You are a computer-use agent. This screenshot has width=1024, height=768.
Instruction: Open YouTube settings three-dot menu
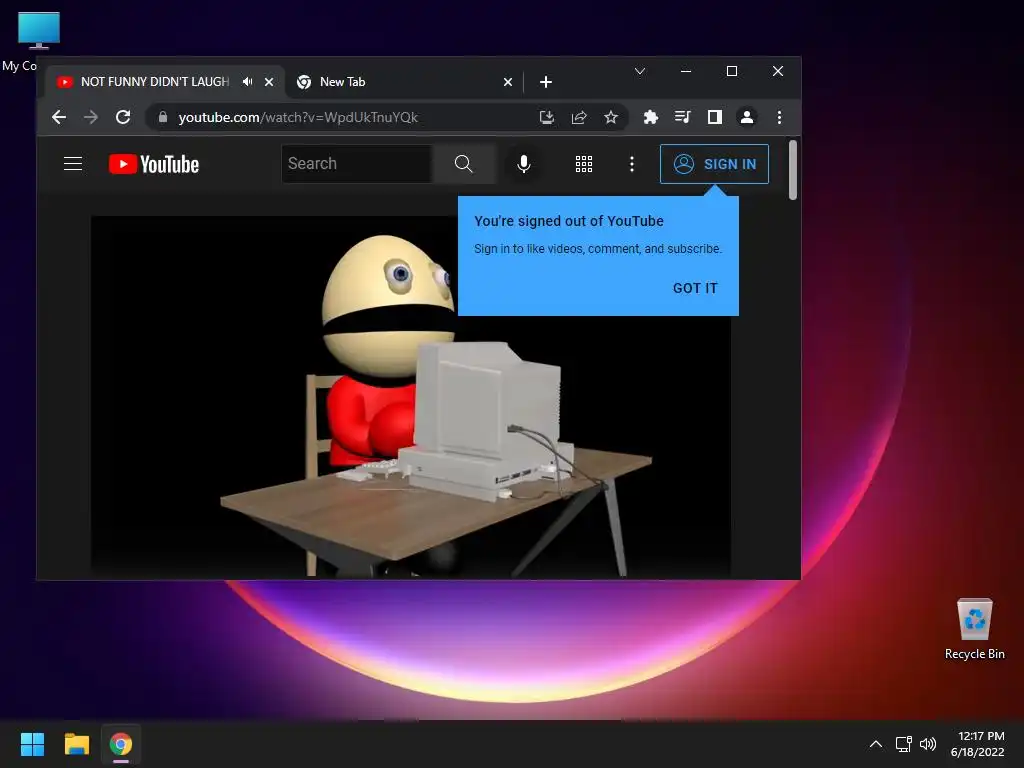632,164
